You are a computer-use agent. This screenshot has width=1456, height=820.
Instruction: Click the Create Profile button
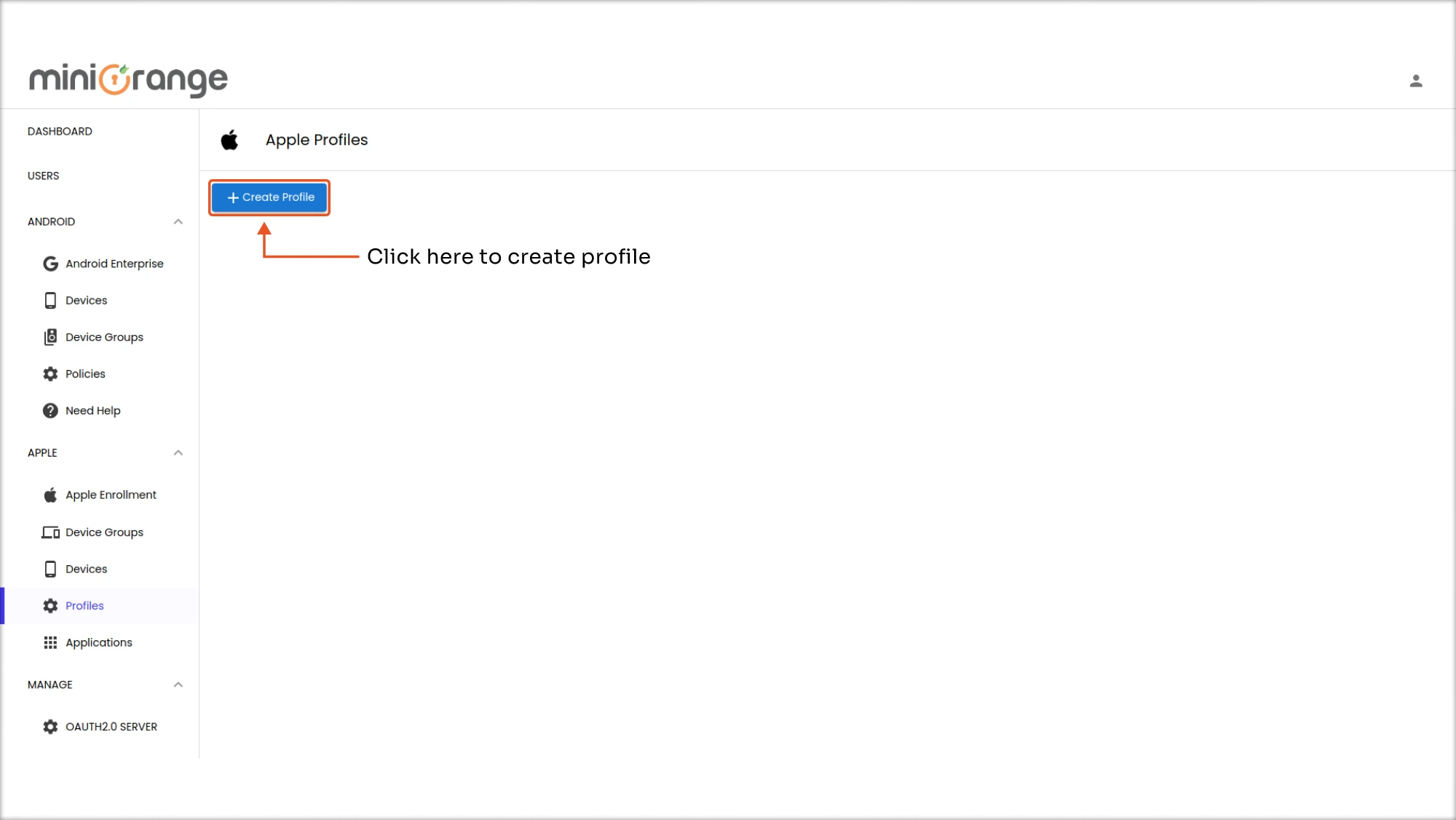point(269,197)
